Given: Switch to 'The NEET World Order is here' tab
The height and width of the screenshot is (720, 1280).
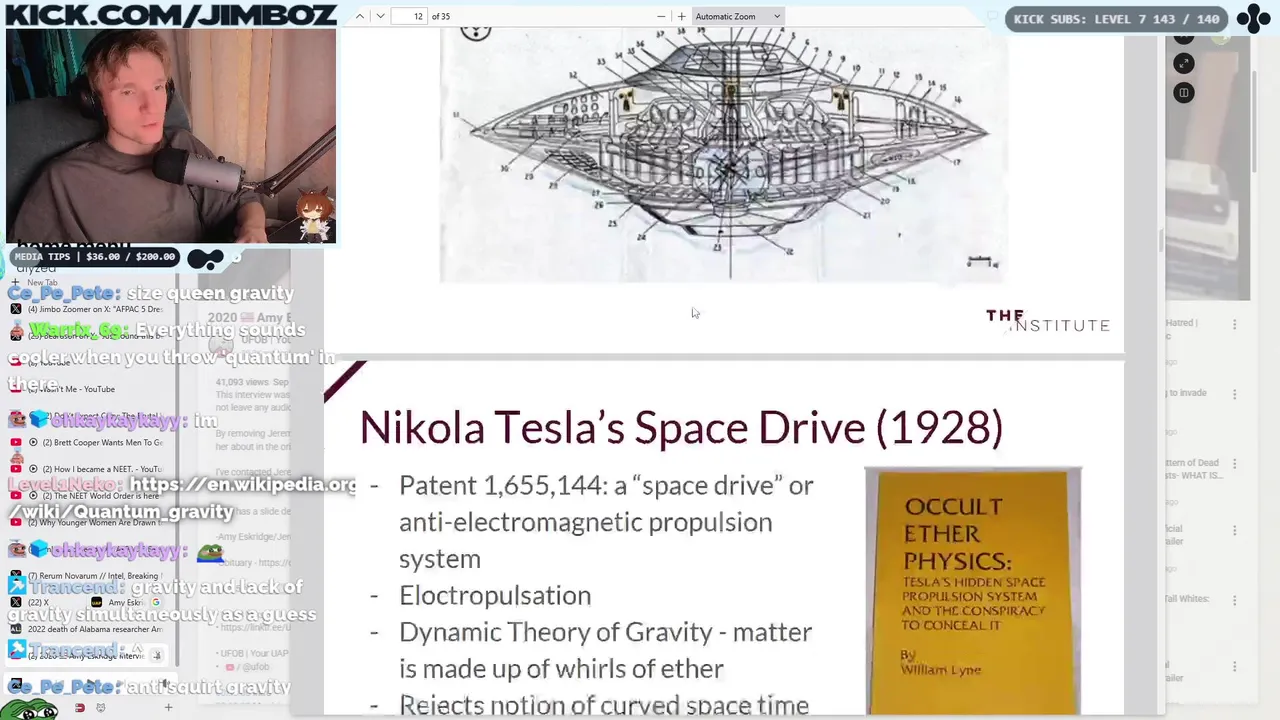Looking at the screenshot, I should 87,496.
